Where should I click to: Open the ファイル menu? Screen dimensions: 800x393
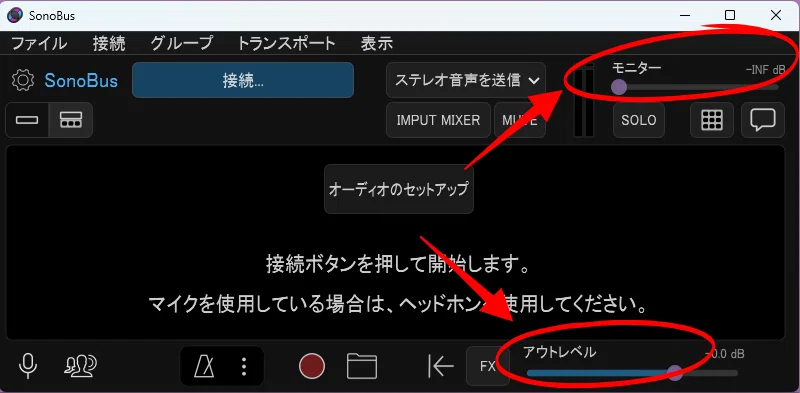(39, 43)
